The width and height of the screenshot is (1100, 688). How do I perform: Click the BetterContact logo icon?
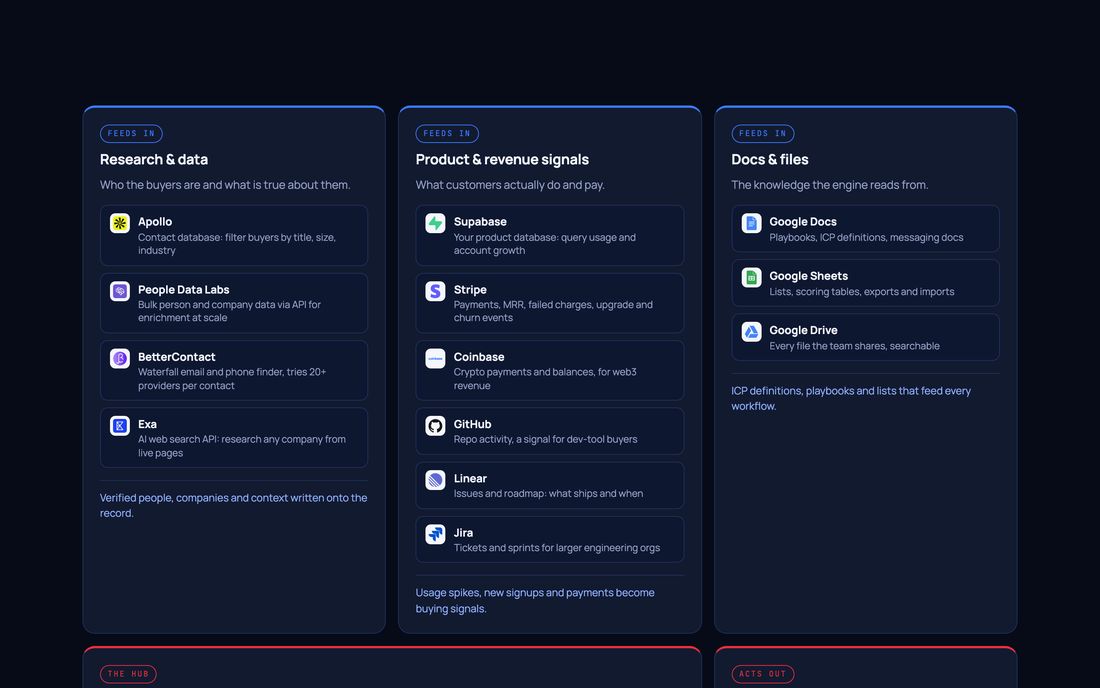tap(120, 358)
